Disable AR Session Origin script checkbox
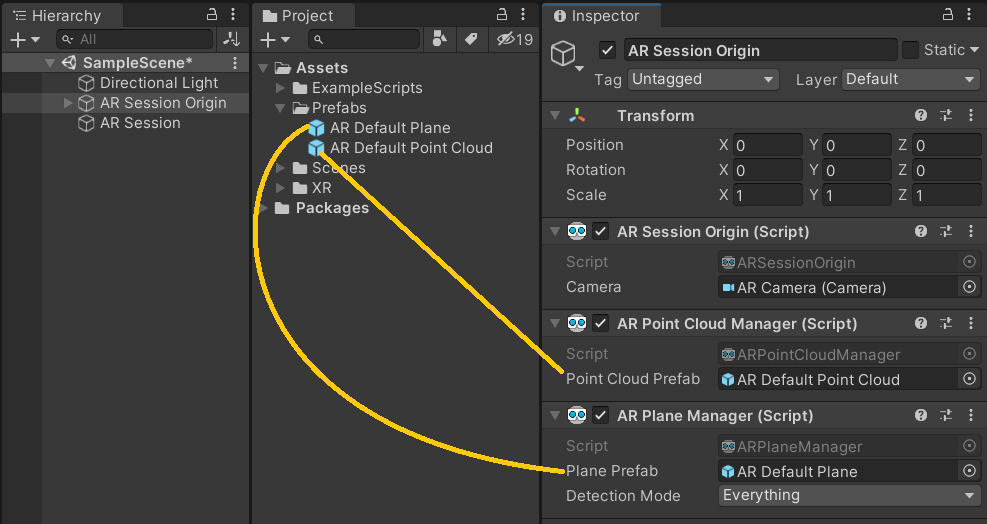Viewport: 987px width, 524px height. click(x=601, y=231)
